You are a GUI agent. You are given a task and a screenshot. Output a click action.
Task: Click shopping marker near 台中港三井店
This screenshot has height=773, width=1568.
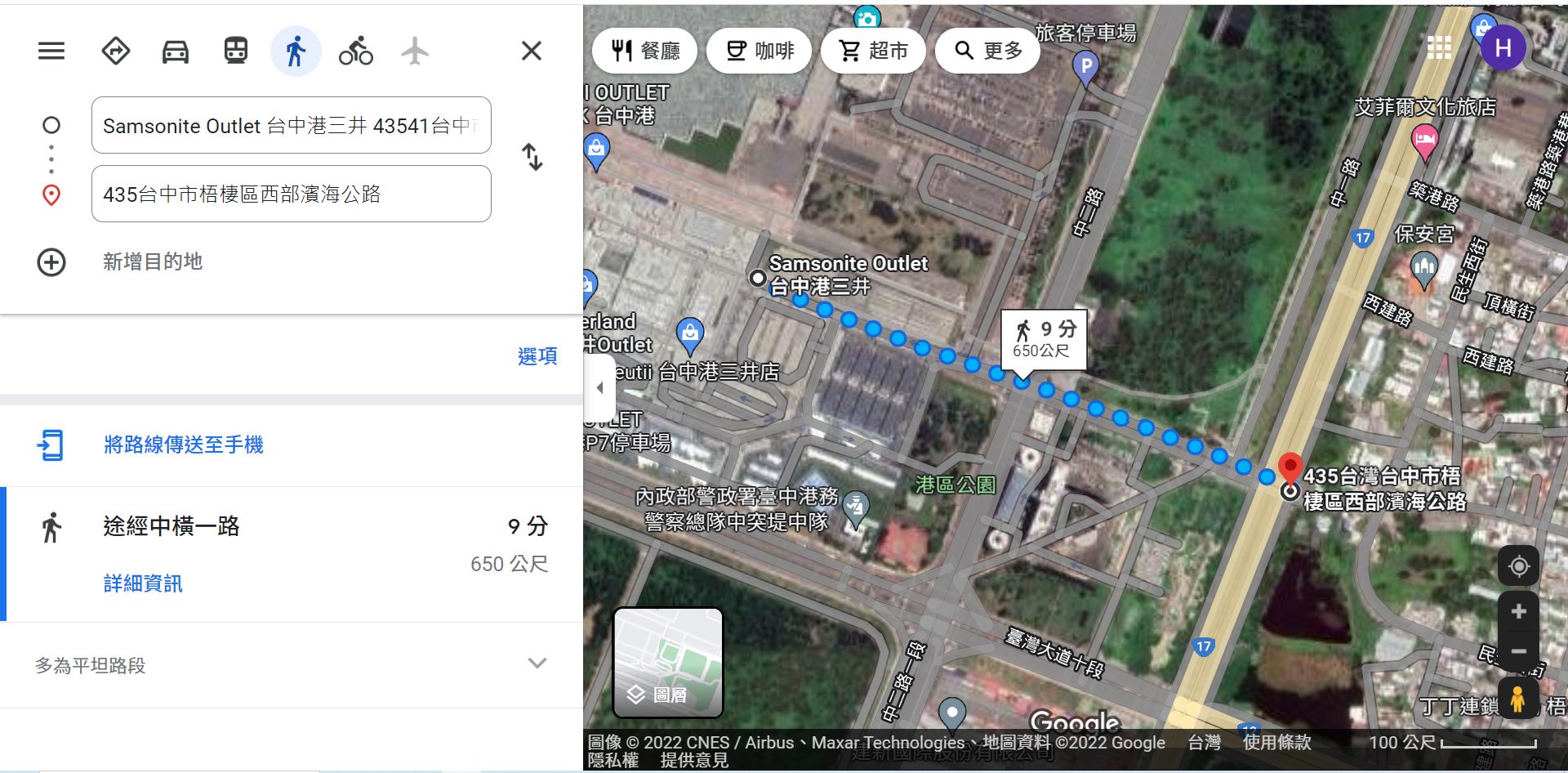[x=690, y=336]
